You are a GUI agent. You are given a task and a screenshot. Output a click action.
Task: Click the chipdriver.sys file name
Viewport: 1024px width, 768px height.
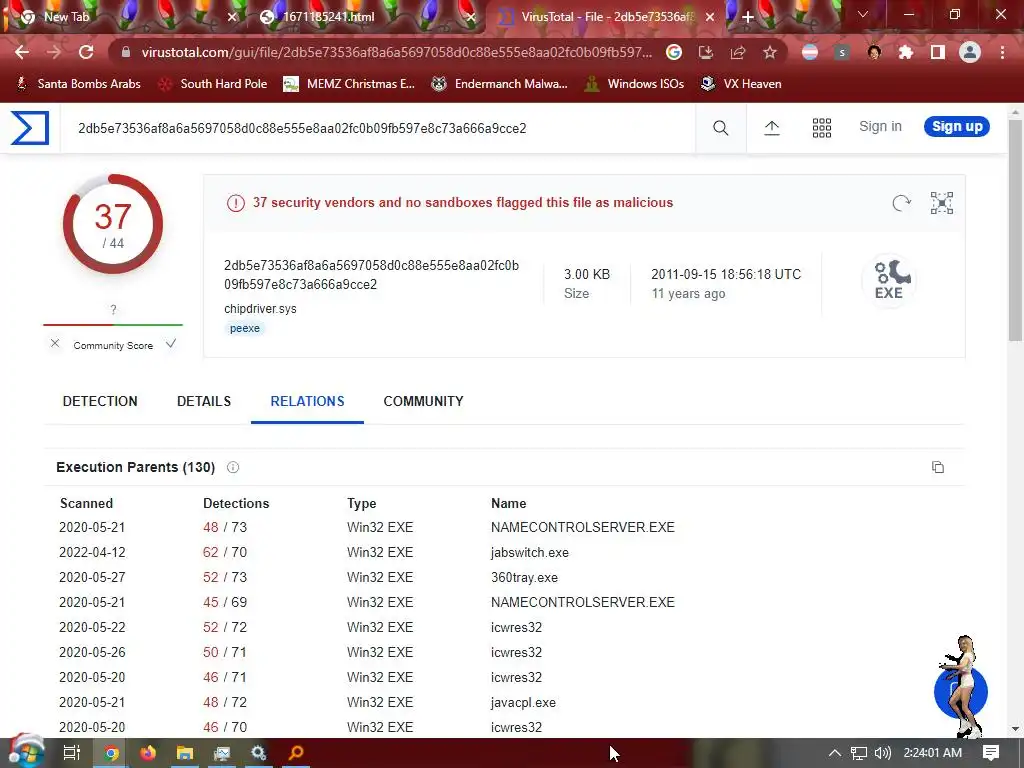(260, 308)
